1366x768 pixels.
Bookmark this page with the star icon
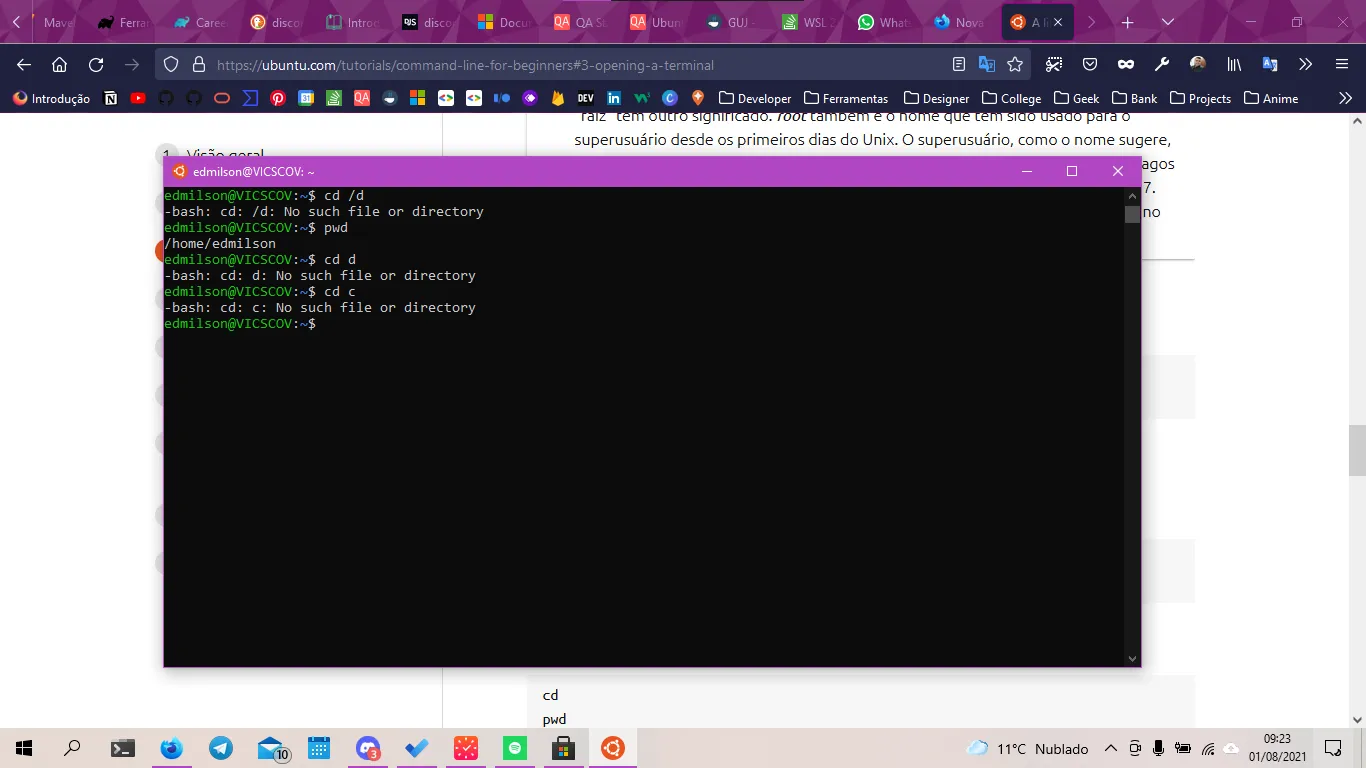(x=1015, y=65)
